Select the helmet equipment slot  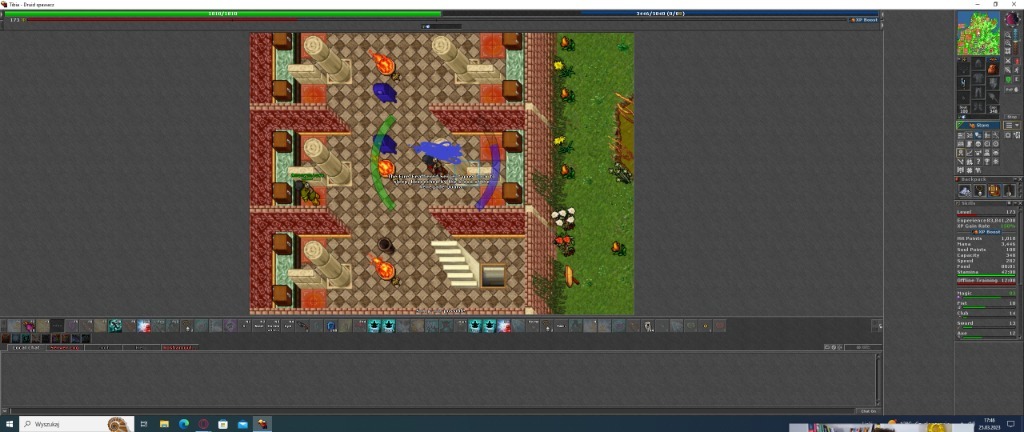979,63
